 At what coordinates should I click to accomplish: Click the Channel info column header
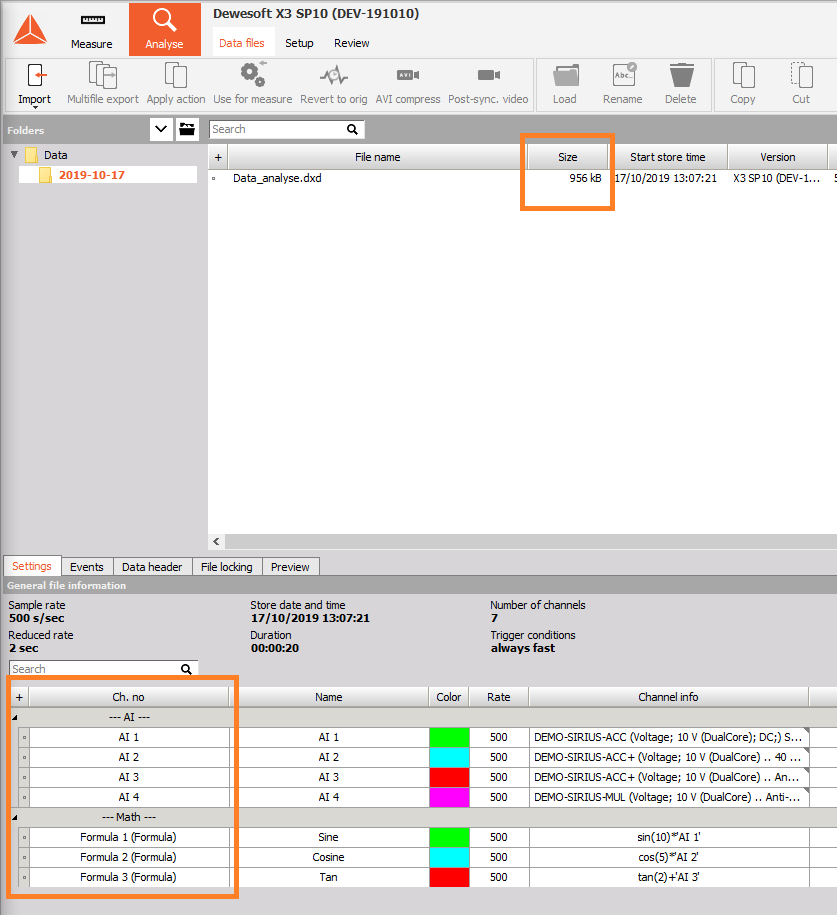[668, 697]
